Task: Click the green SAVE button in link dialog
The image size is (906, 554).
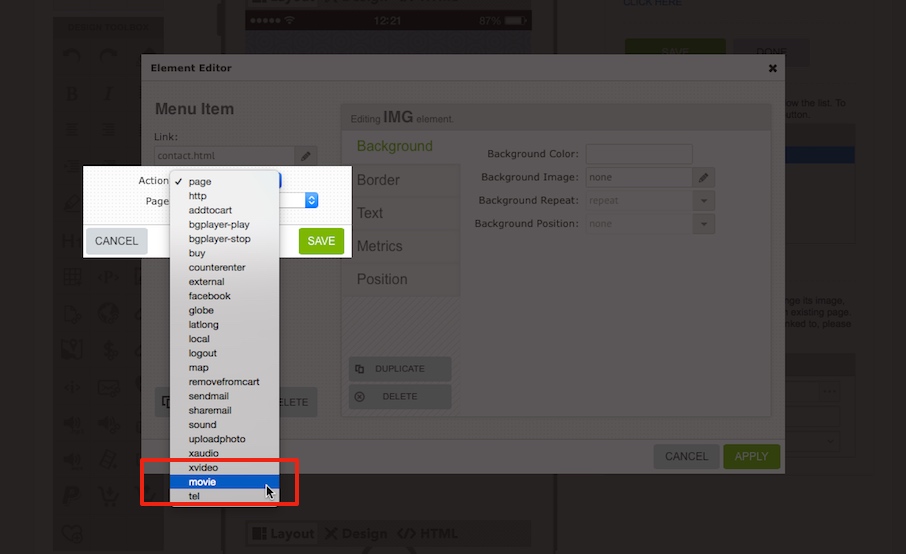Action: point(321,241)
